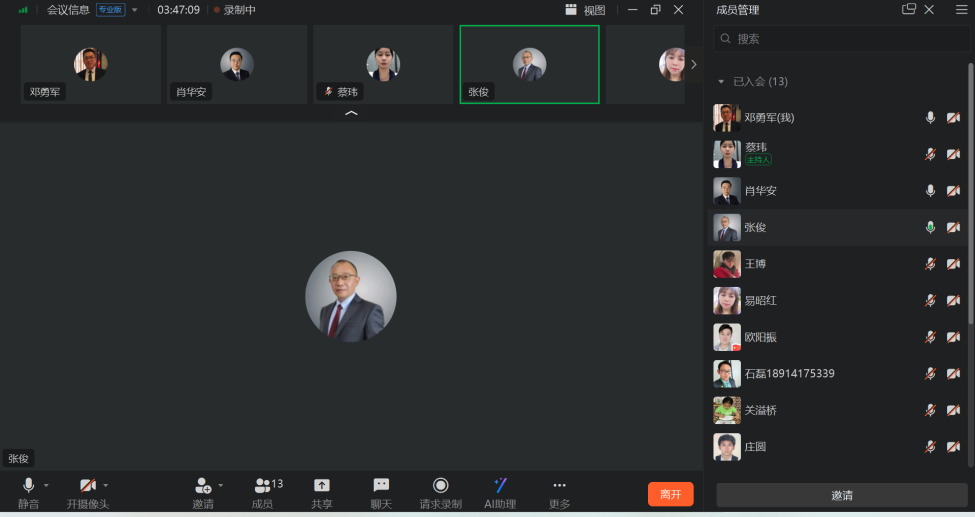Open the 视图 view layout menu

coord(585,10)
